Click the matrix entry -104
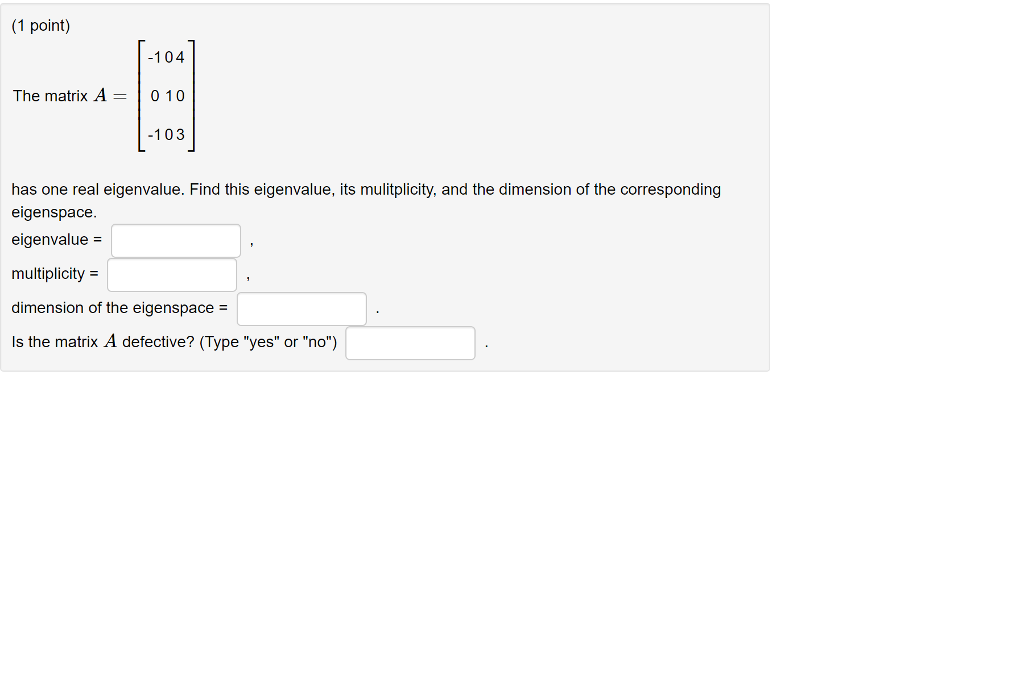1024x683 pixels. [x=164, y=57]
